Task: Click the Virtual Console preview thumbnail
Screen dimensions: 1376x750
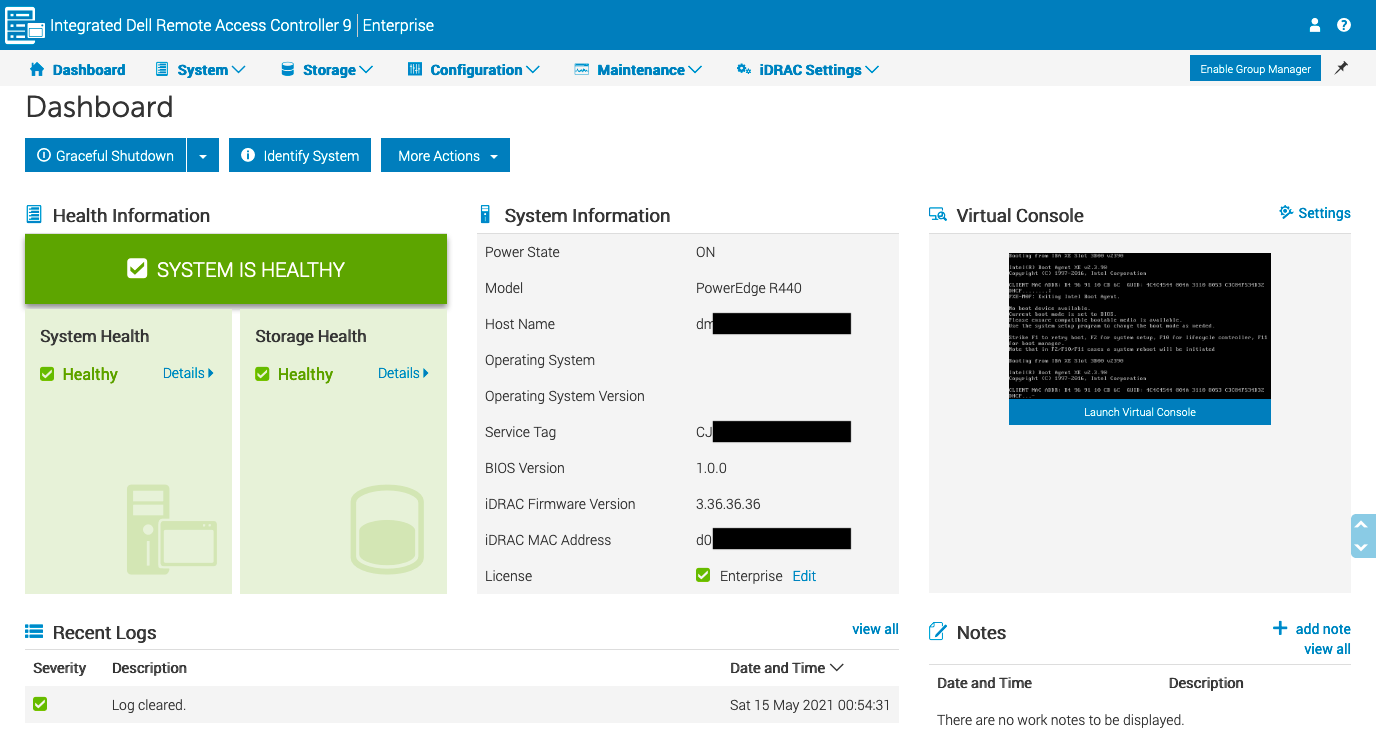Action: point(1139,326)
